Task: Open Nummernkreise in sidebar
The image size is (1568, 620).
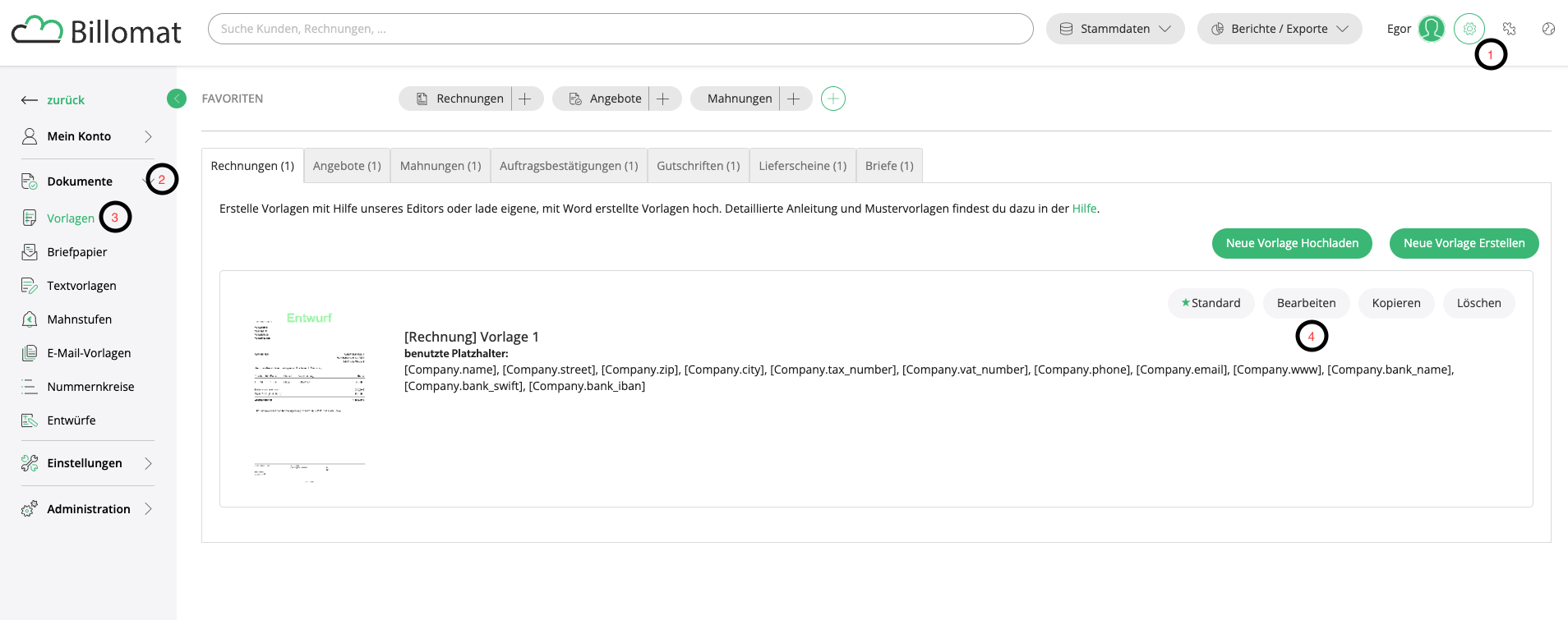Action: click(x=90, y=387)
